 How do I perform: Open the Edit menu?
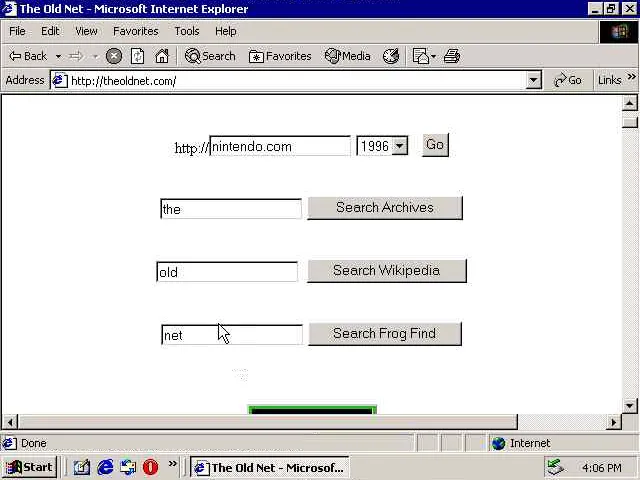[x=50, y=31]
